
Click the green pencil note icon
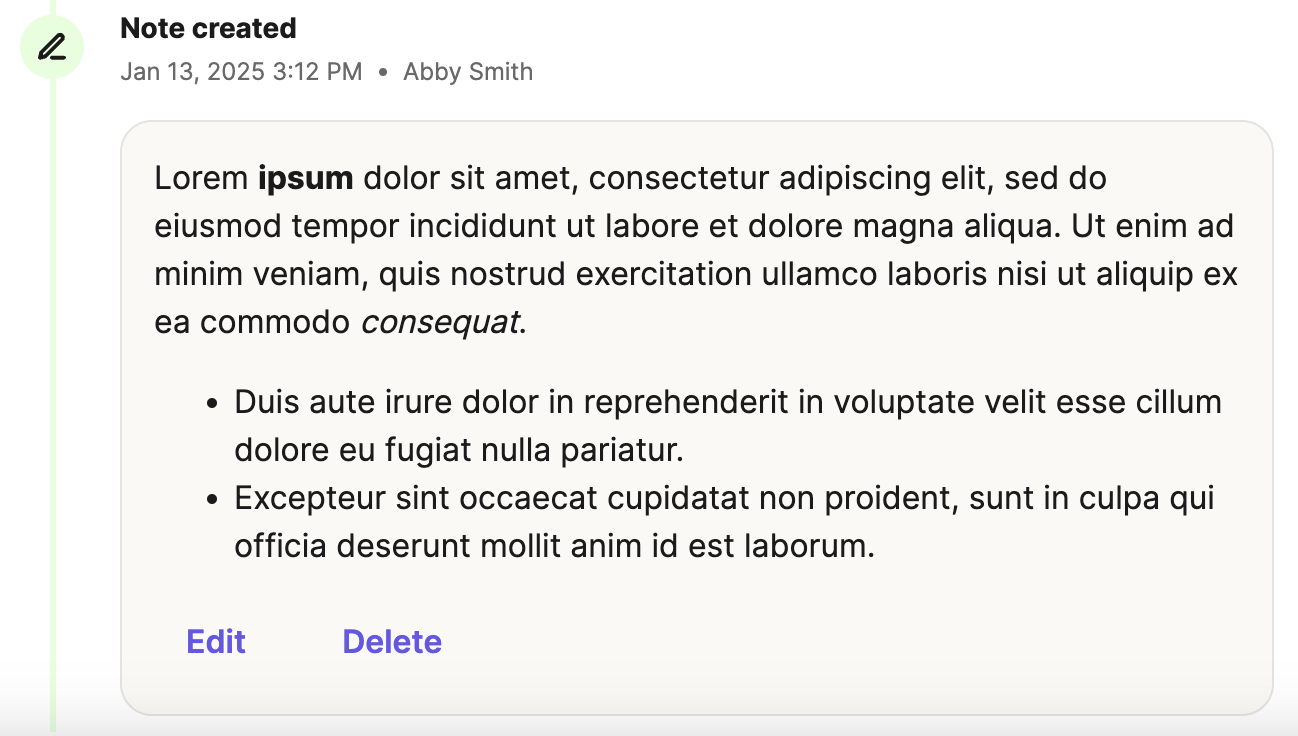click(51, 47)
